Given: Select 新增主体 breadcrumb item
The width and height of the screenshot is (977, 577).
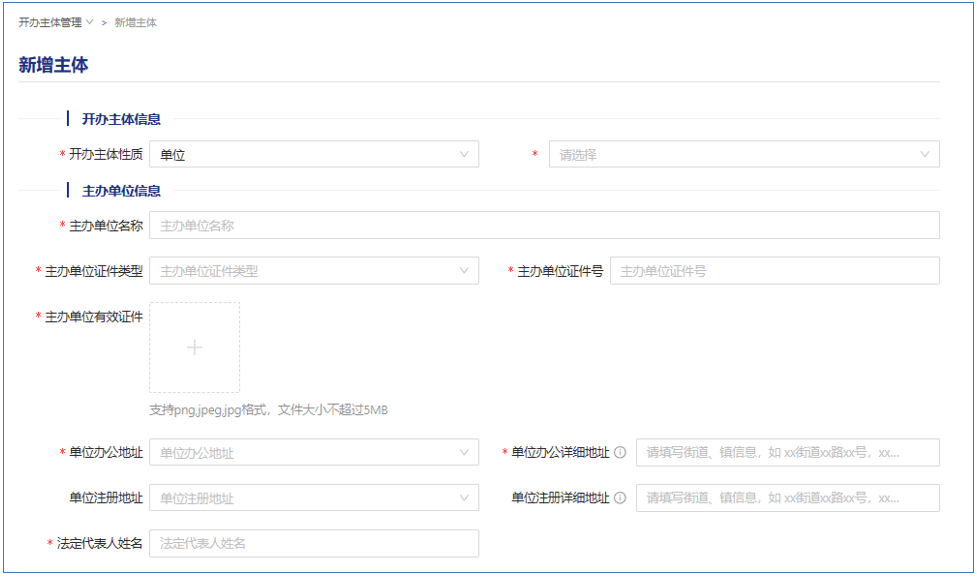Looking at the screenshot, I should pos(135,22).
